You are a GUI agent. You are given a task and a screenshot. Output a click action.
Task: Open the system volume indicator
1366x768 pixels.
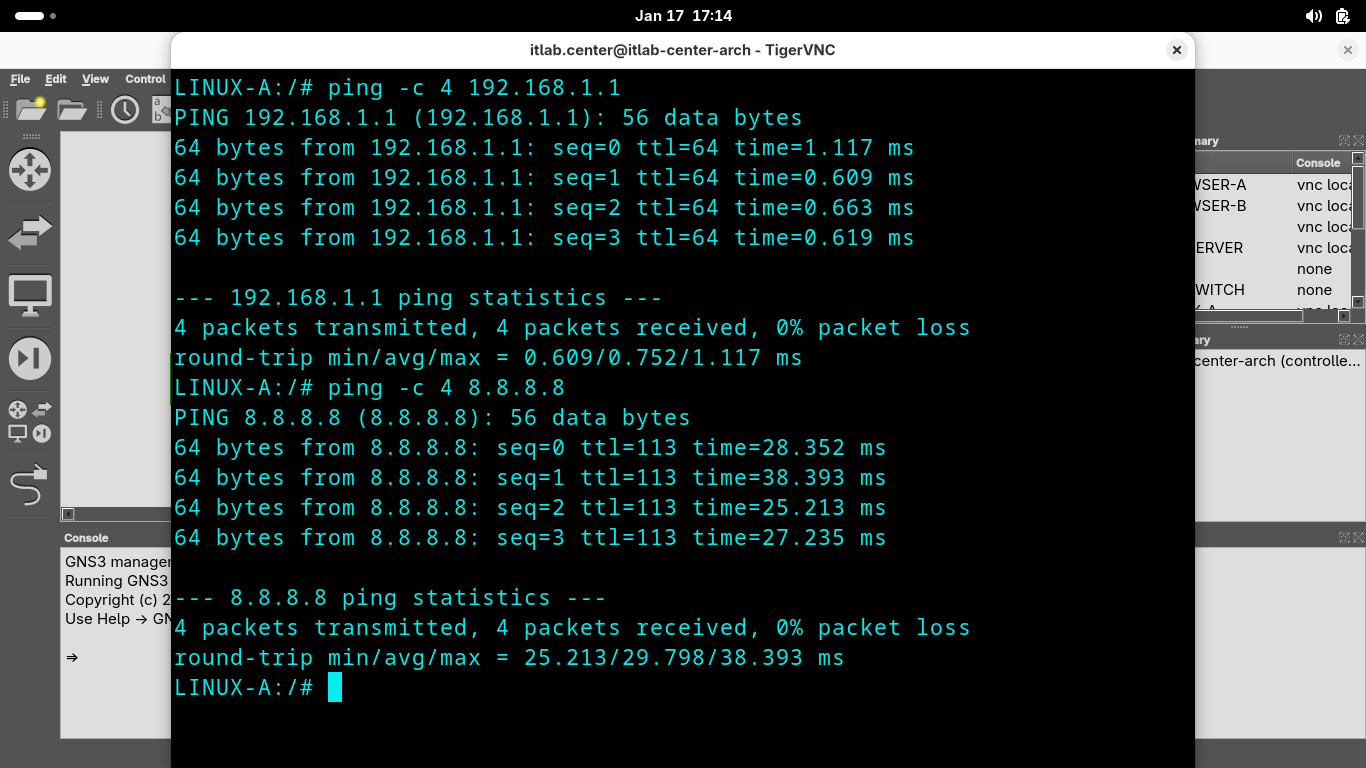(1313, 16)
